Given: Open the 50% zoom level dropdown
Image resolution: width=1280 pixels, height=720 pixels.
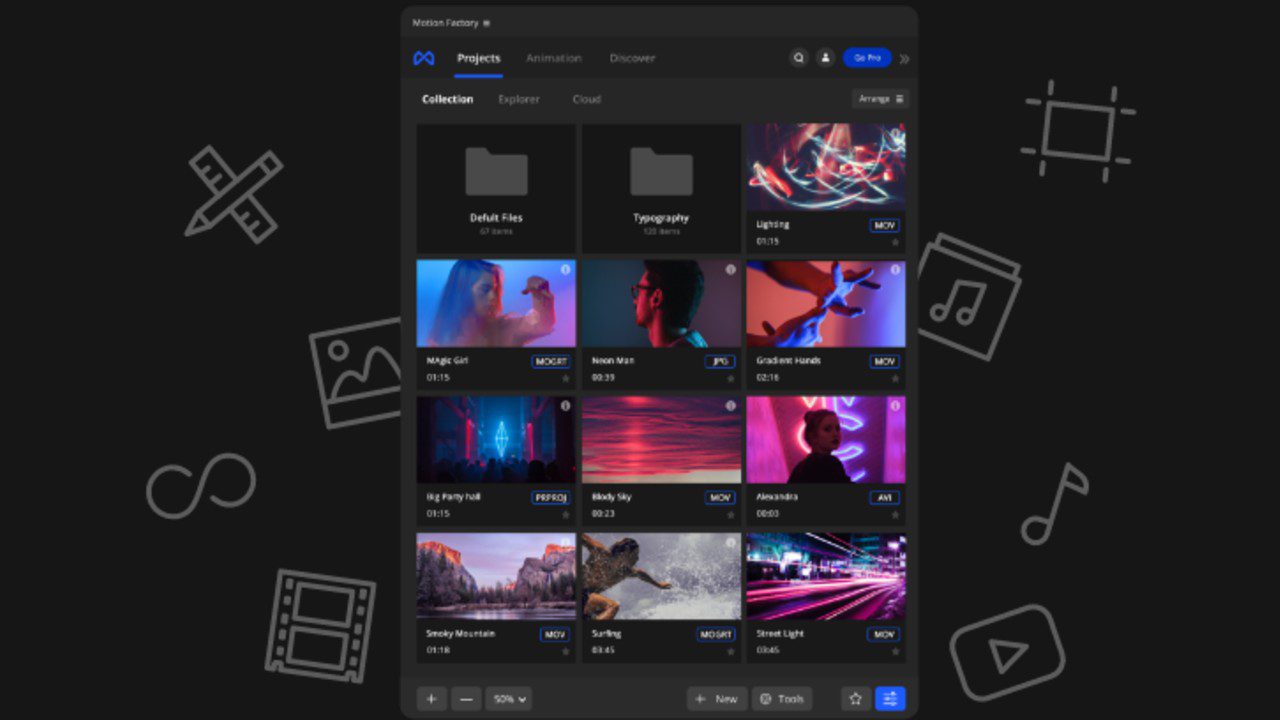Looking at the screenshot, I should point(508,699).
